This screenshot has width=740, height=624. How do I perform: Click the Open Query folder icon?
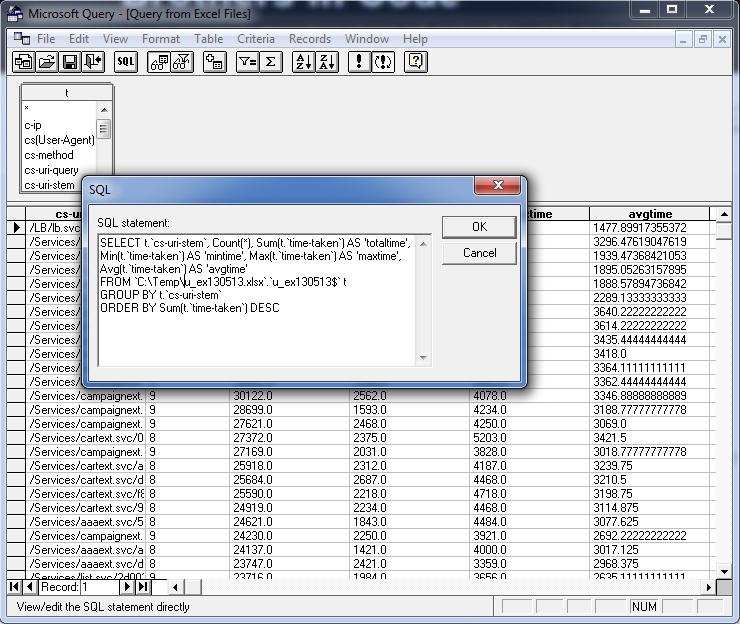(46, 62)
